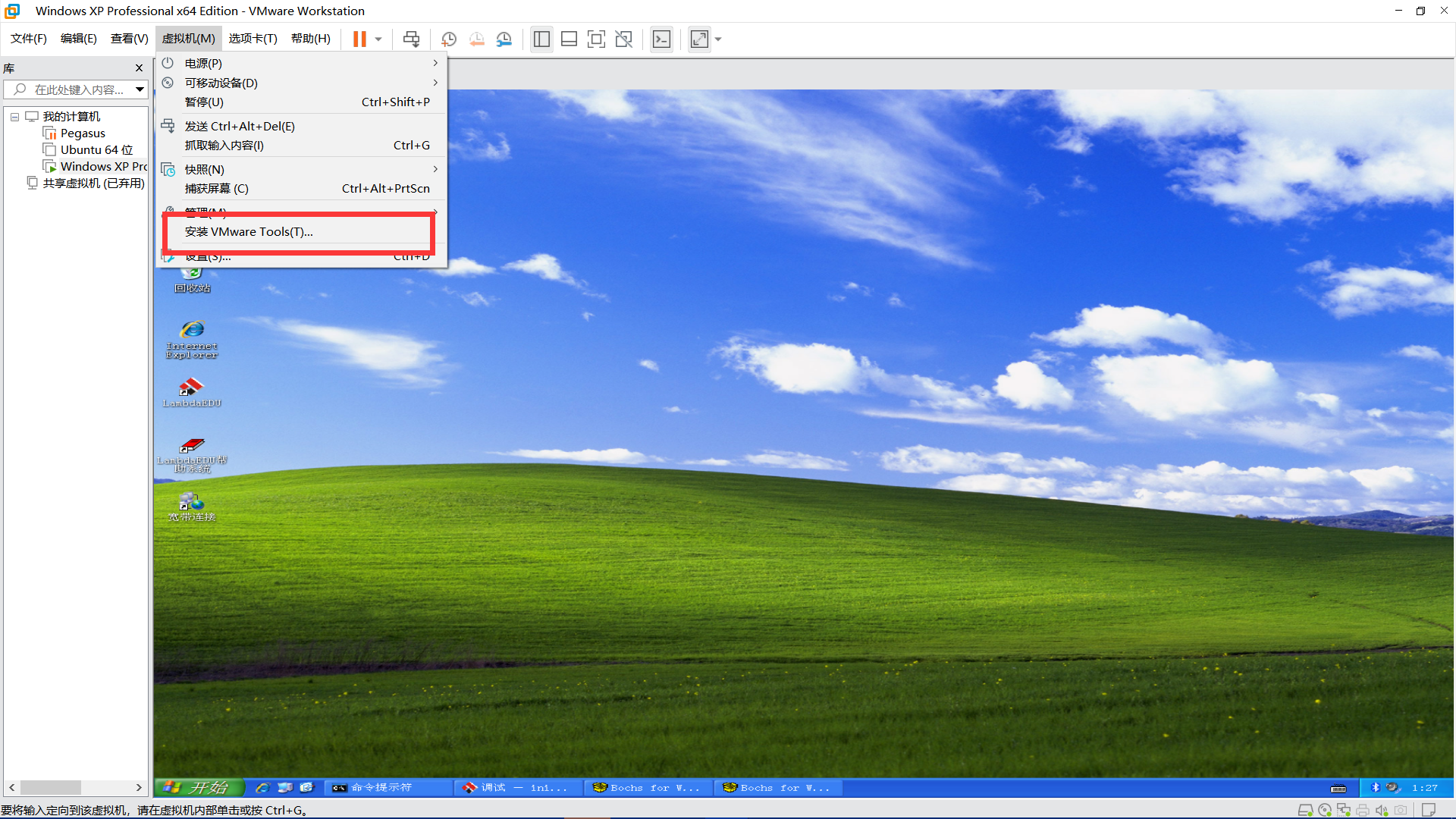Click the XP 开始 Start button

tap(199, 787)
